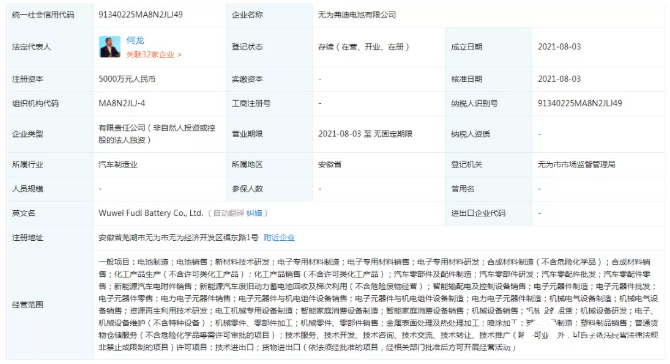
Task: Select the 登记状态 label cell
Action: 269,47
